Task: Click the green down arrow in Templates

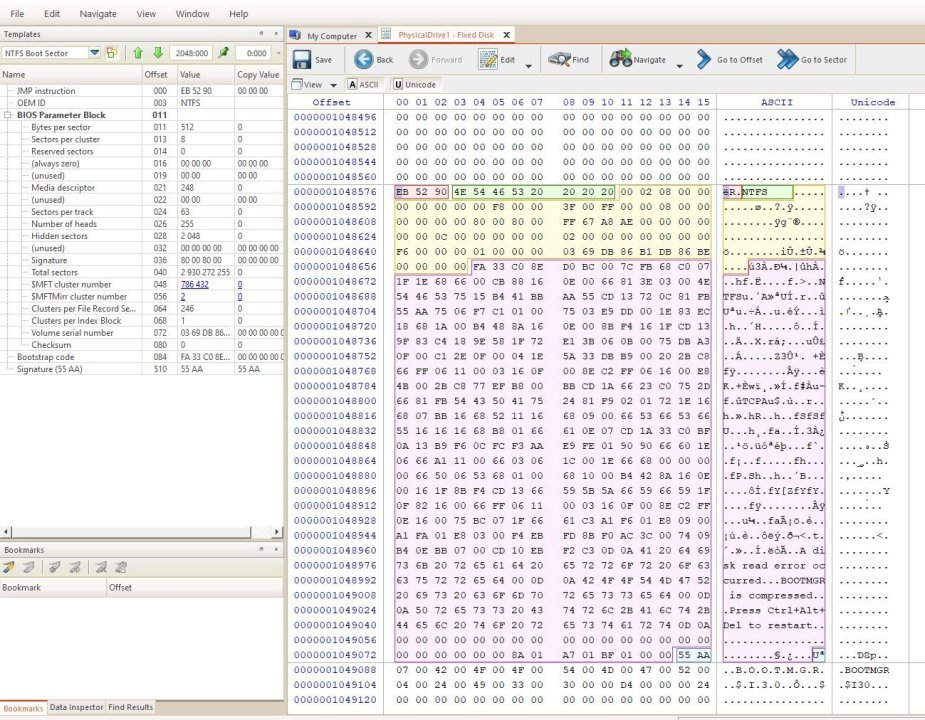Action: (157, 53)
